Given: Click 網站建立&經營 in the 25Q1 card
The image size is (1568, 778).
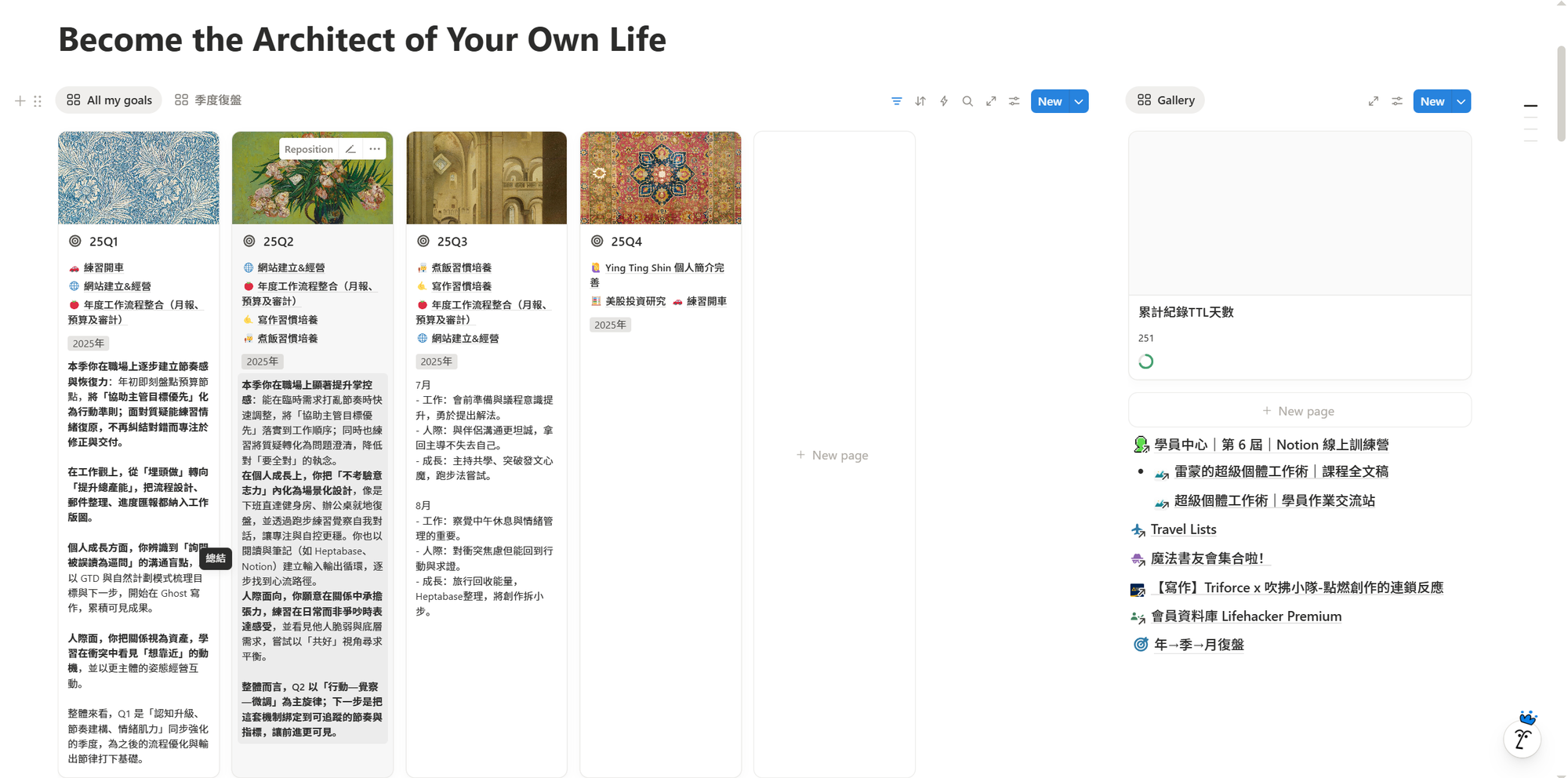Looking at the screenshot, I should coord(110,286).
